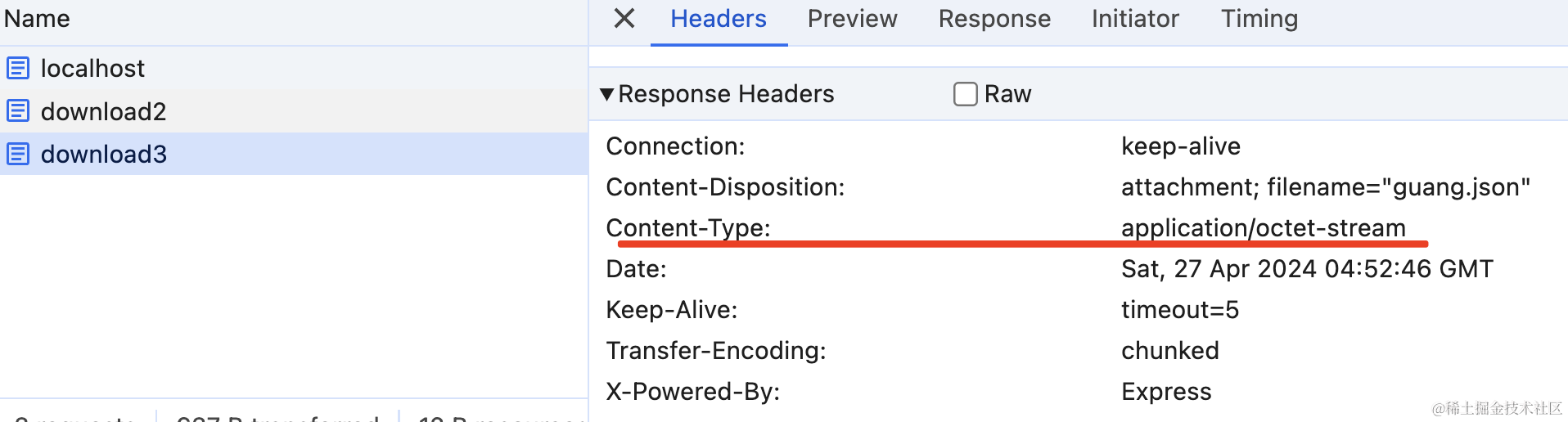Show the Timing tab

click(1259, 19)
